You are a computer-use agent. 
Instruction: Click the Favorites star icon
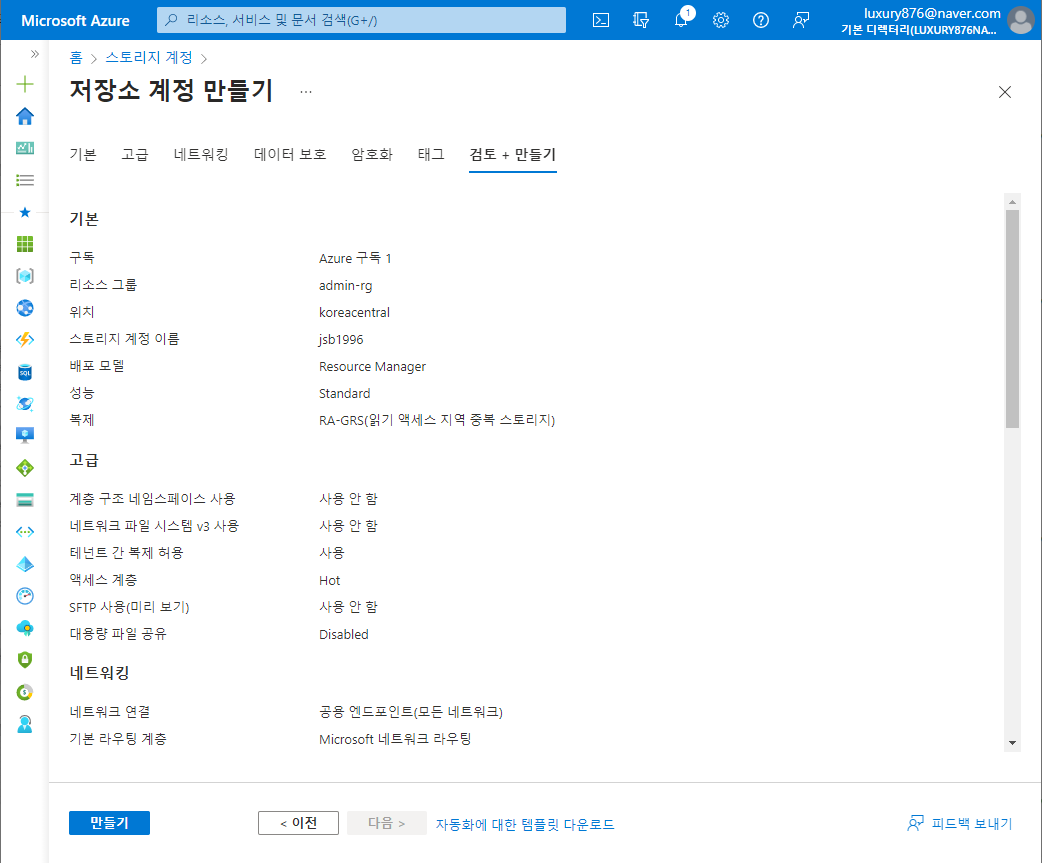(25, 212)
